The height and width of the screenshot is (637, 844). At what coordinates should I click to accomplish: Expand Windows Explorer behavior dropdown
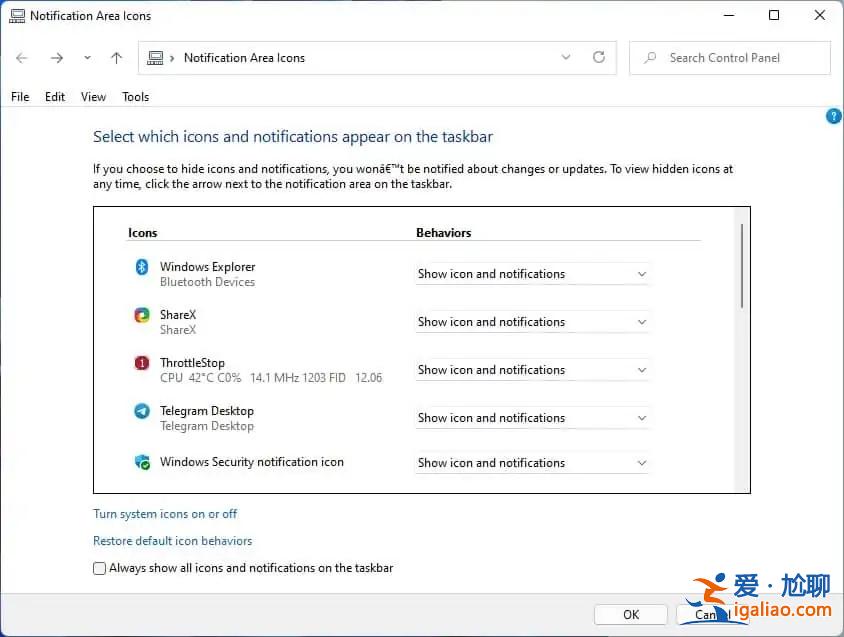532,274
